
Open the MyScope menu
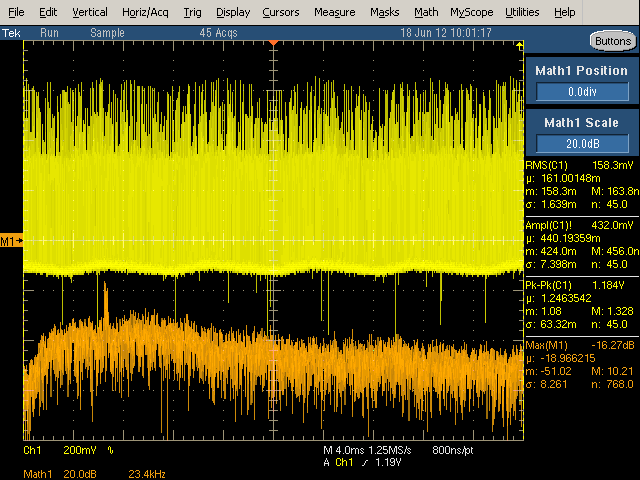471,12
